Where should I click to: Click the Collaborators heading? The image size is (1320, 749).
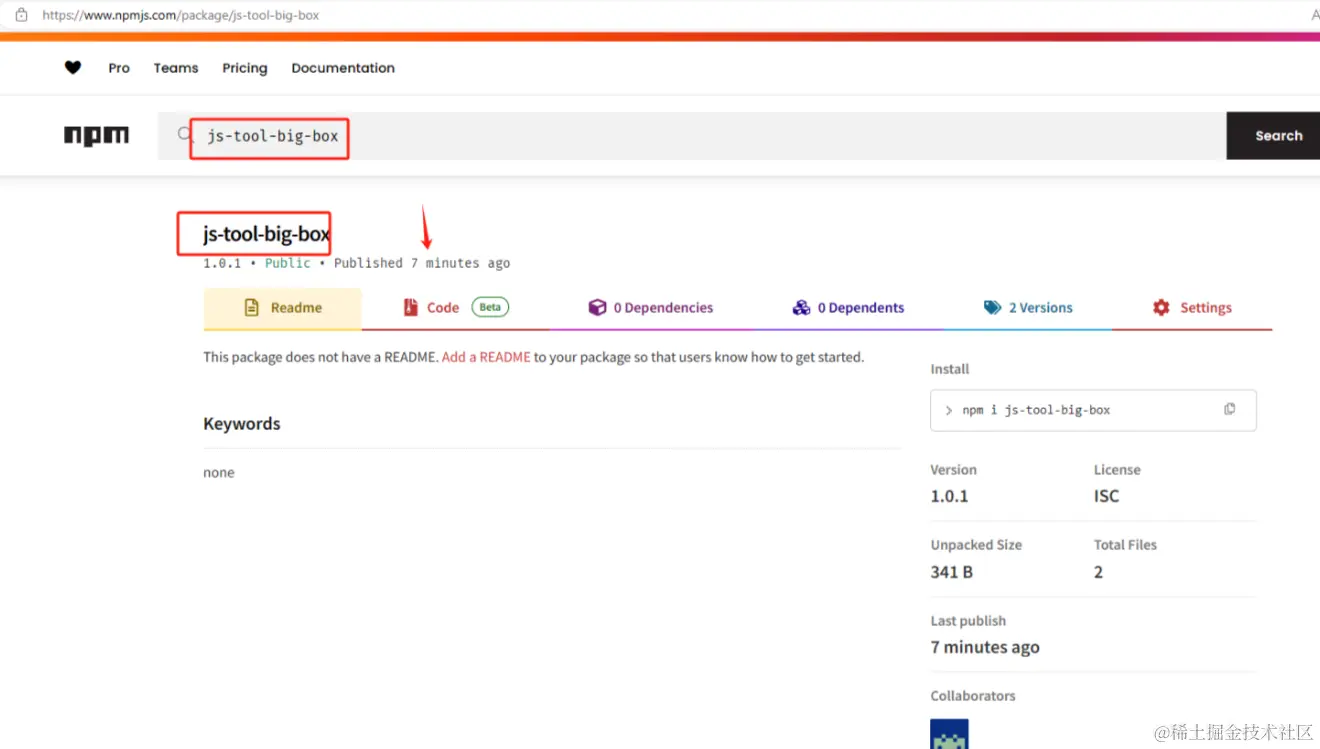(973, 696)
